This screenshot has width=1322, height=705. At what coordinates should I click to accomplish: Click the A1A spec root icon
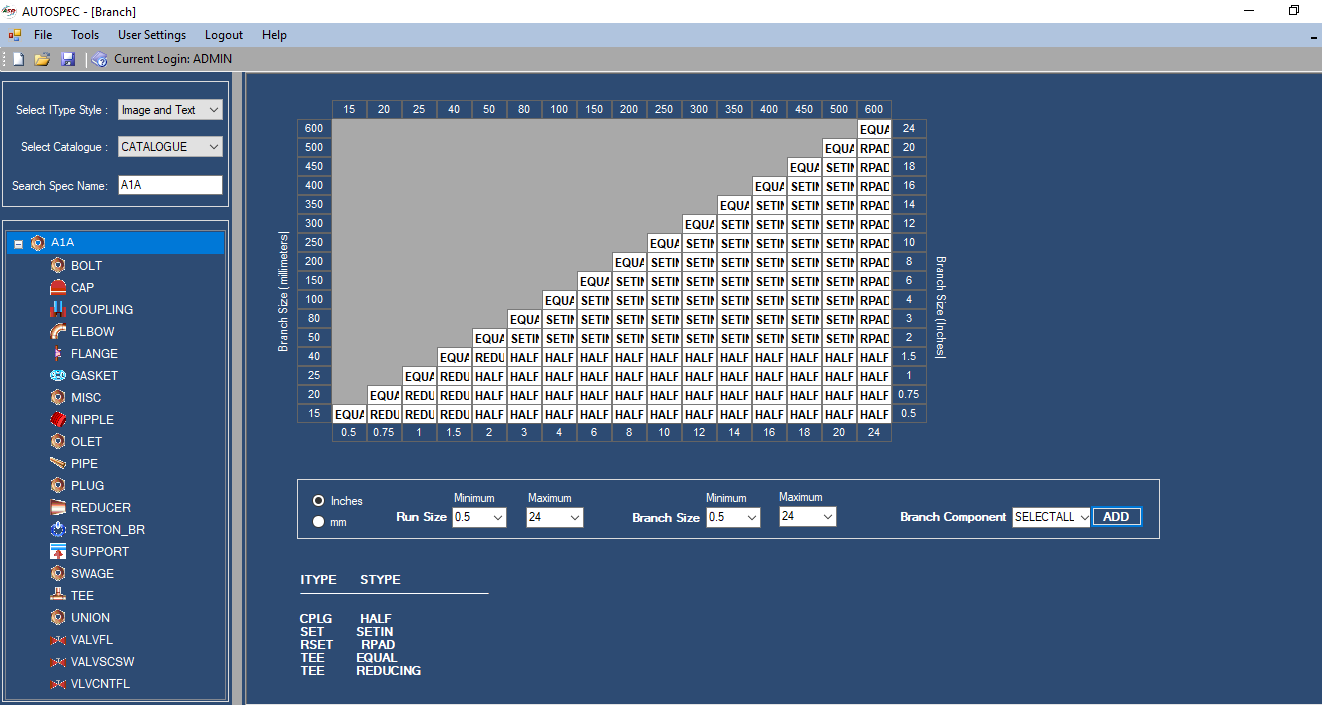coord(38,243)
